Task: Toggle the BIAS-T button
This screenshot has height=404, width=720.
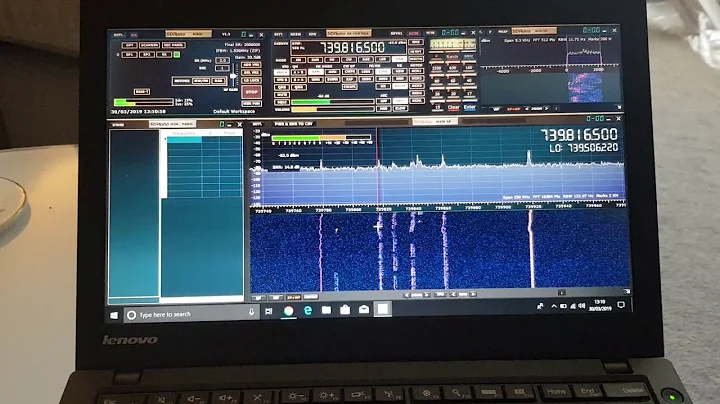Action: [142, 92]
